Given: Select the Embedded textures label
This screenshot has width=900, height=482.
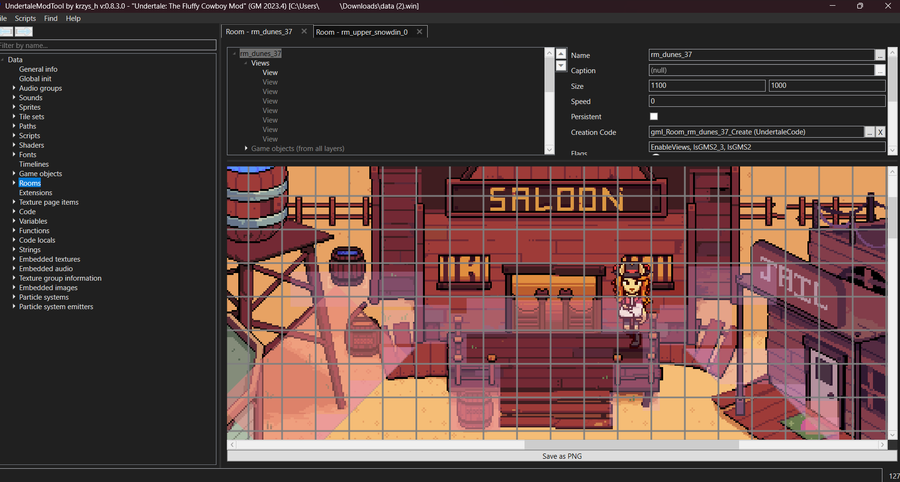Looking at the screenshot, I should [x=49, y=259].
